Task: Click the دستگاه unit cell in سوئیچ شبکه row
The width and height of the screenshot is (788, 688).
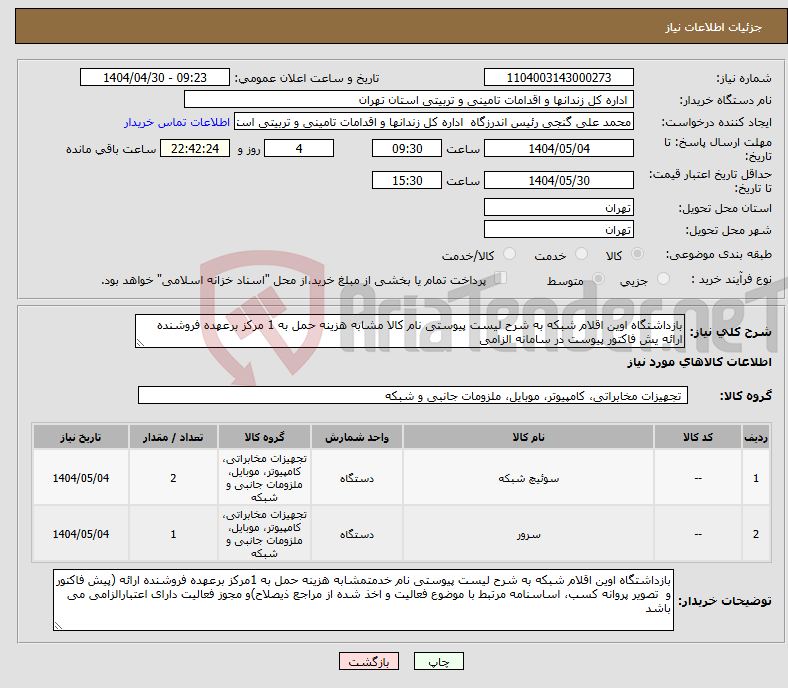Action: (357, 478)
